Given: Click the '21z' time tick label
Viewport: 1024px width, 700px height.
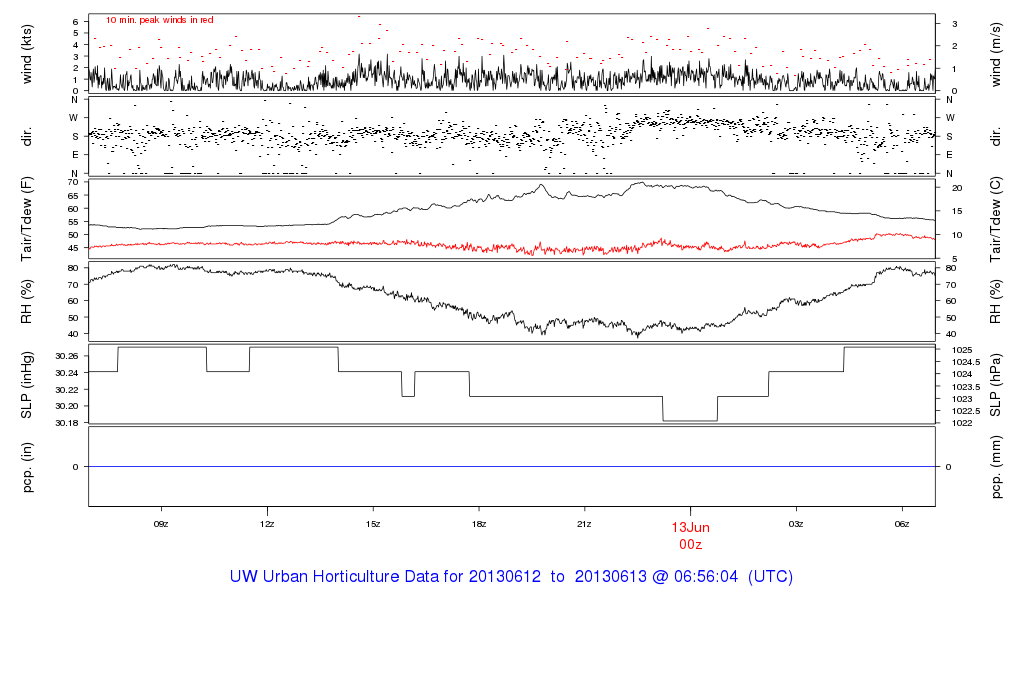Looking at the screenshot, I should (584, 524).
